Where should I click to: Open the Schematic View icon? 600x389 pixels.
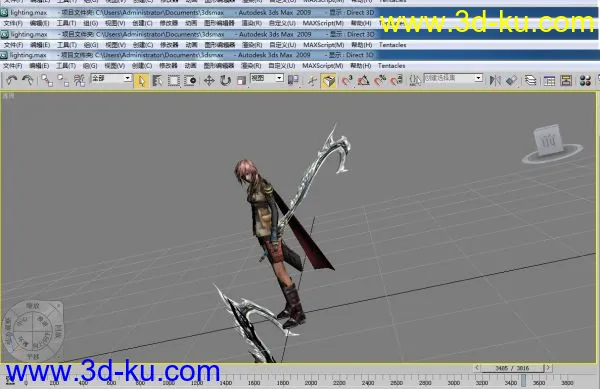pyautogui.click(x=566, y=81)
